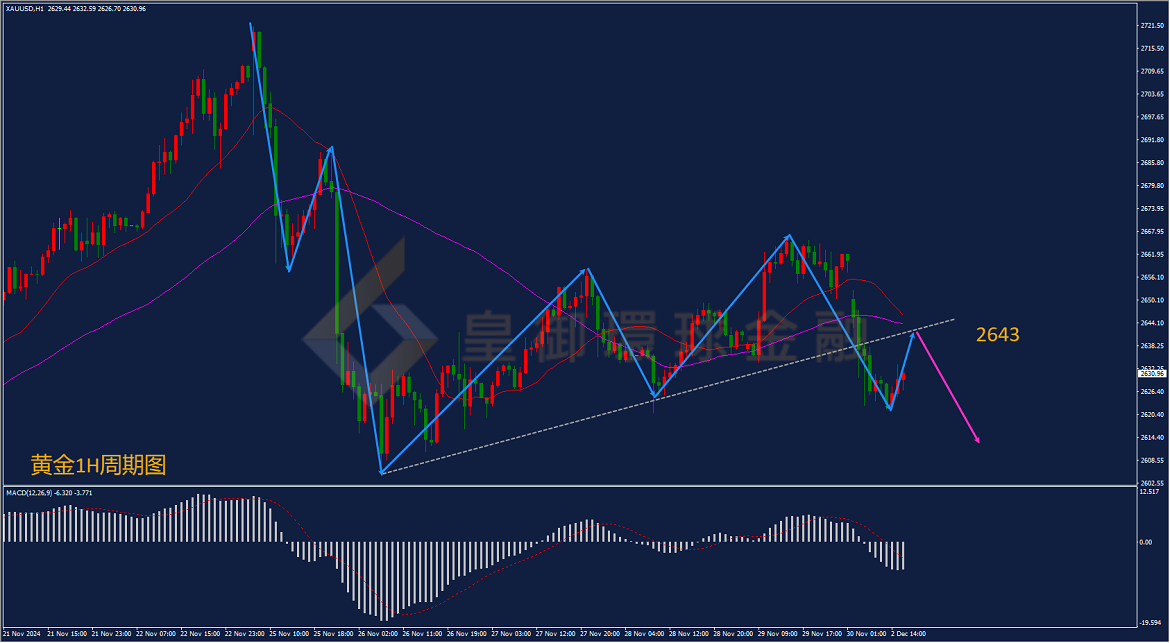Select the 2643 orange price annotation
This screenshot has width=1170, height=643.
998,335
